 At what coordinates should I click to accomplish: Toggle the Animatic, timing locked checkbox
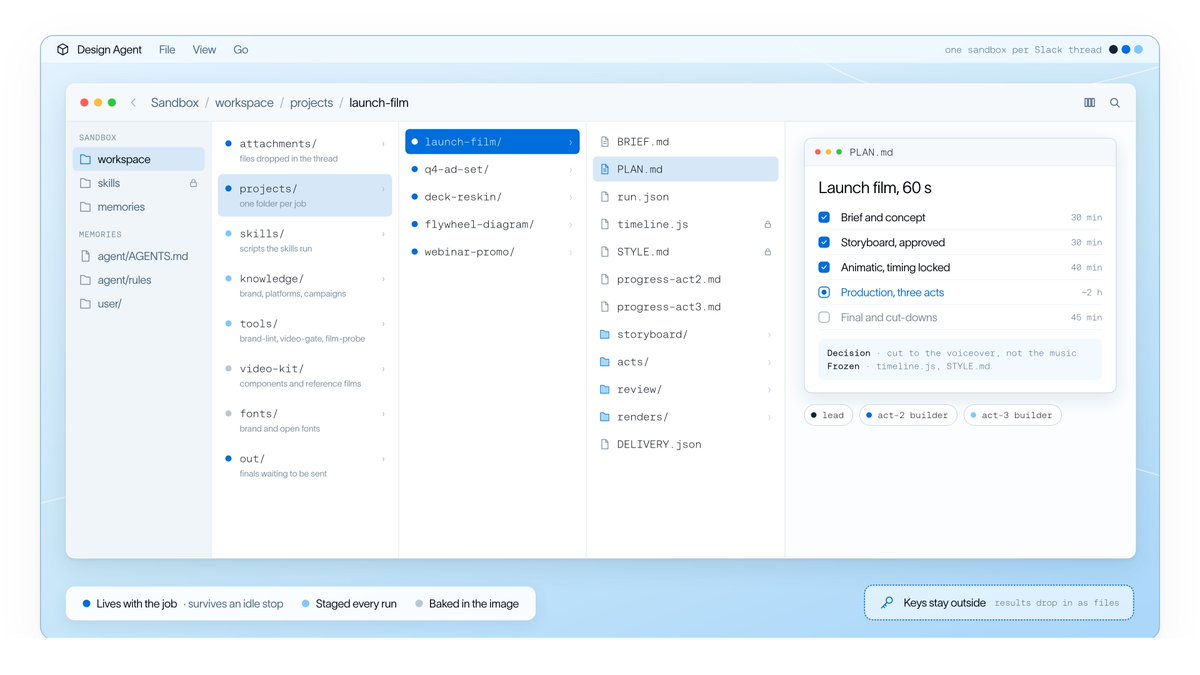point(824,267)
